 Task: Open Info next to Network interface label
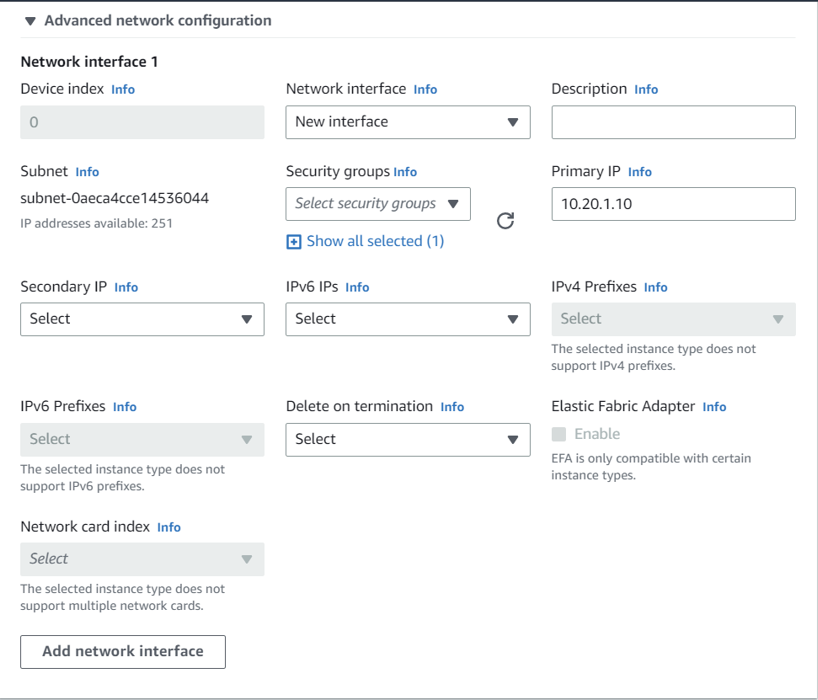point(425,90)
